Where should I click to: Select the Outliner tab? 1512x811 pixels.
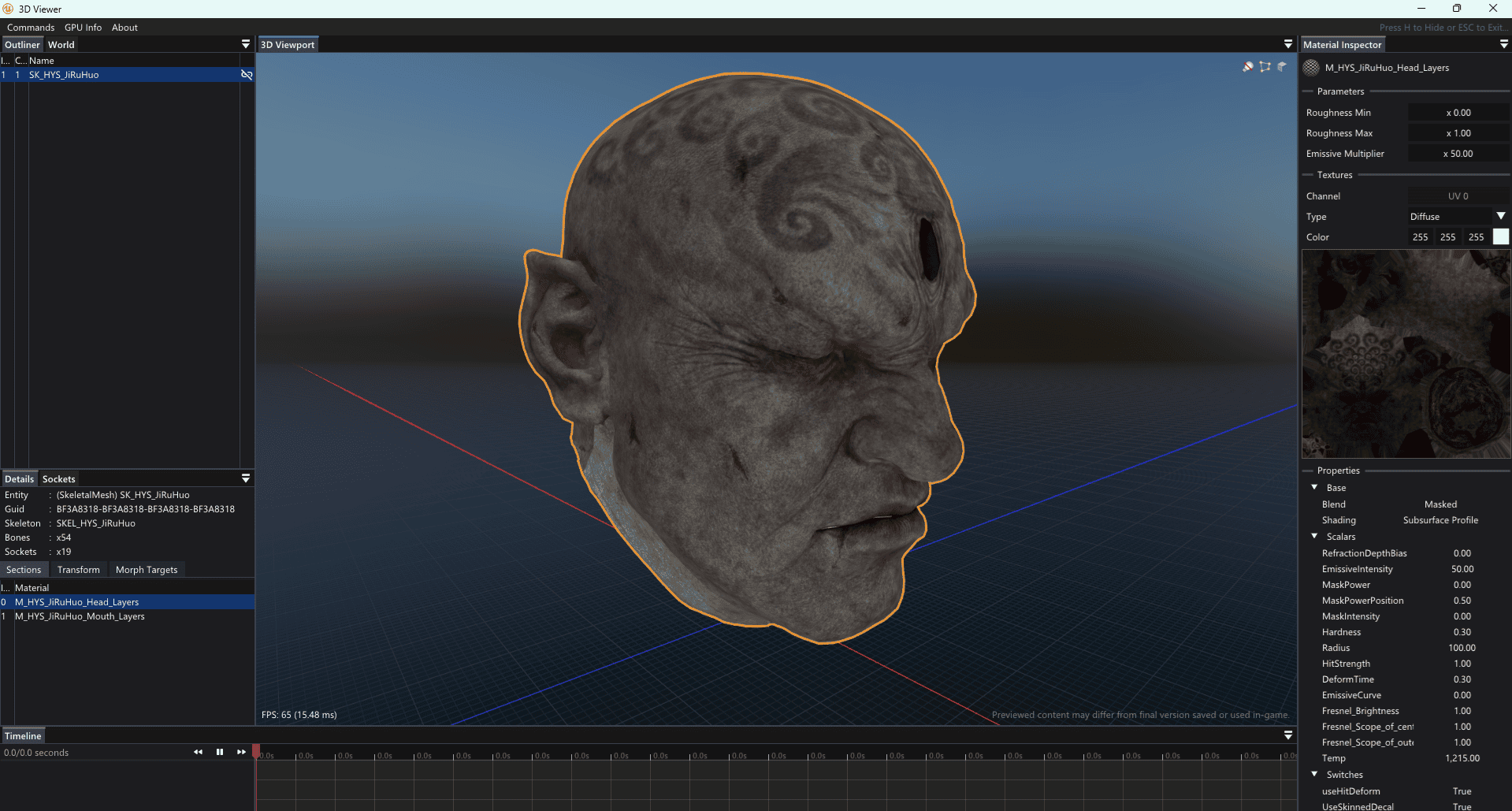click(x=22, y=45)
